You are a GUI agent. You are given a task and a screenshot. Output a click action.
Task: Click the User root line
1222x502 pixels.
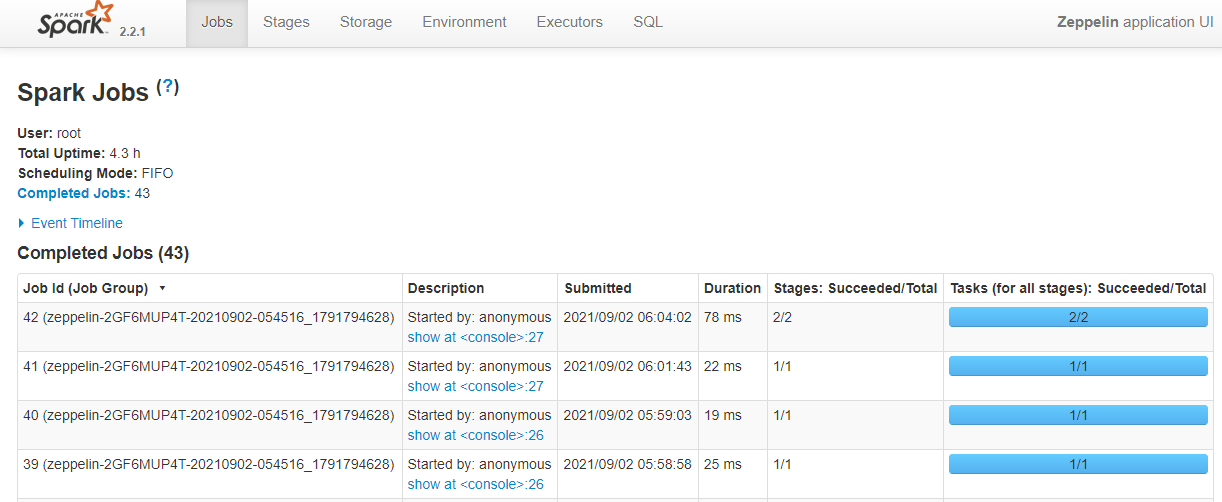[x=50, y=133]
